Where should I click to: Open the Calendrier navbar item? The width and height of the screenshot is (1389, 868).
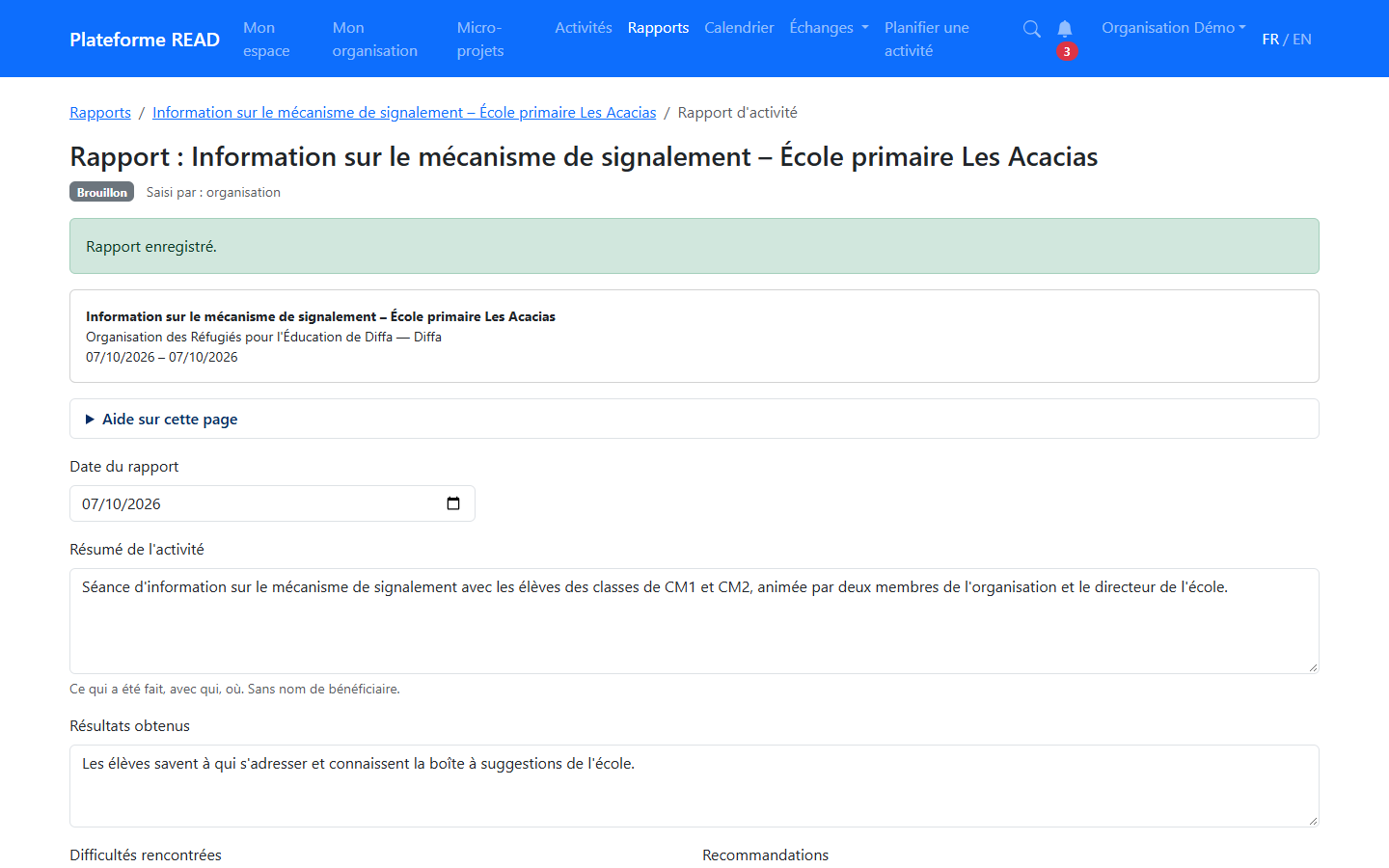[739, 28]
